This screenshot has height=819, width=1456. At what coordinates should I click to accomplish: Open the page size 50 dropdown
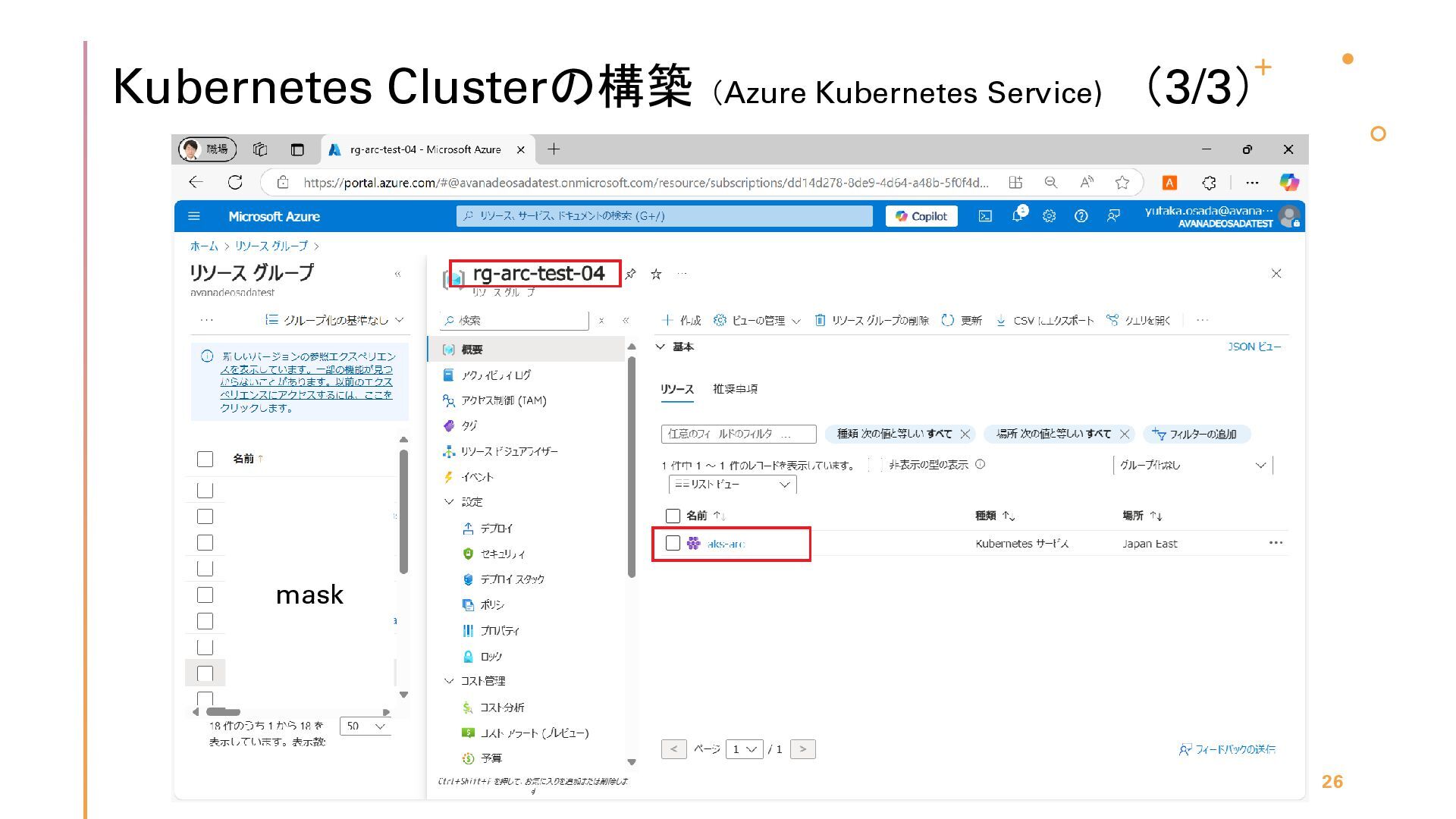(x=366, y=726)
